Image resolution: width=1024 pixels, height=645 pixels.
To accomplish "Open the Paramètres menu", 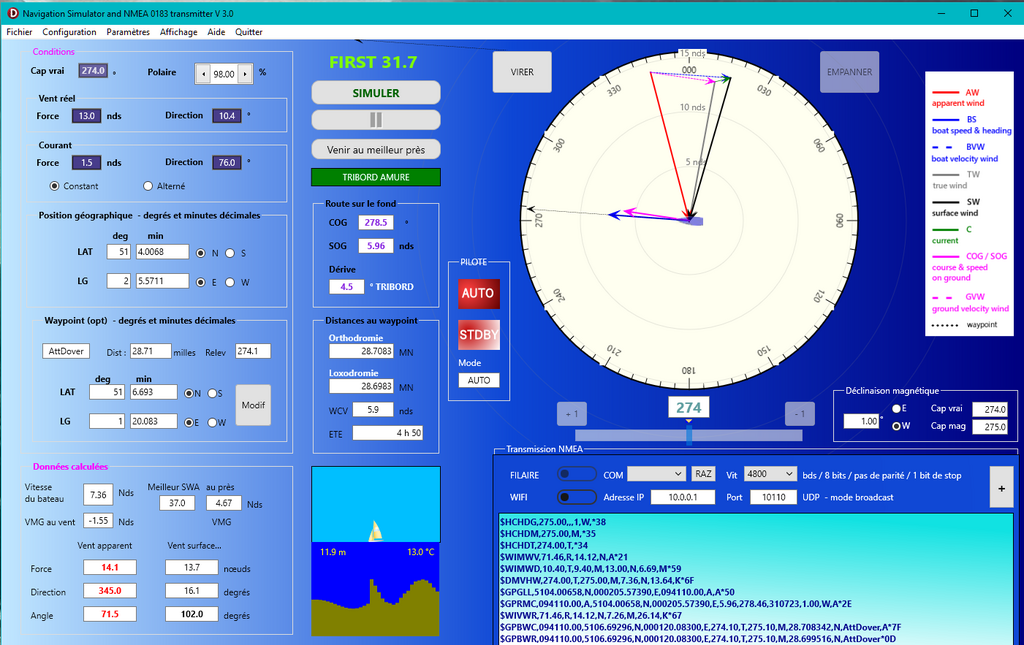I will coord(128,32).
